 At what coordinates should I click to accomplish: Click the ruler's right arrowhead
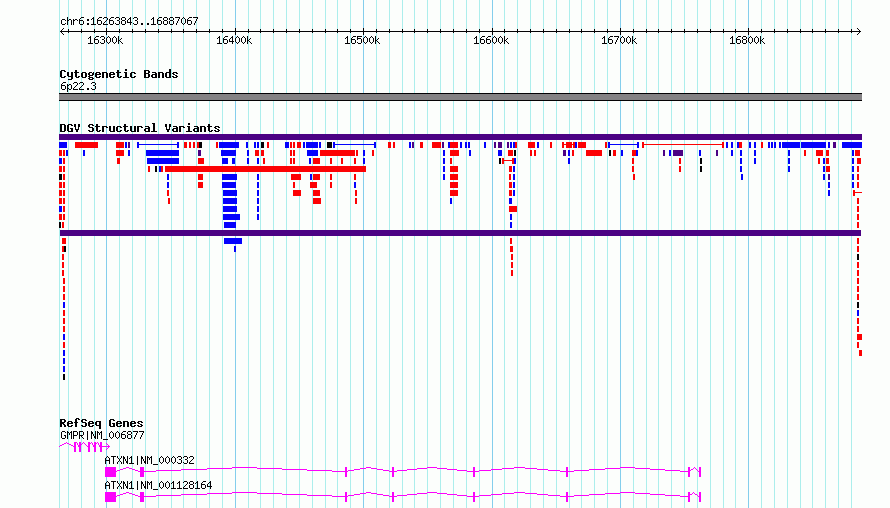click(x=858, y=31)
